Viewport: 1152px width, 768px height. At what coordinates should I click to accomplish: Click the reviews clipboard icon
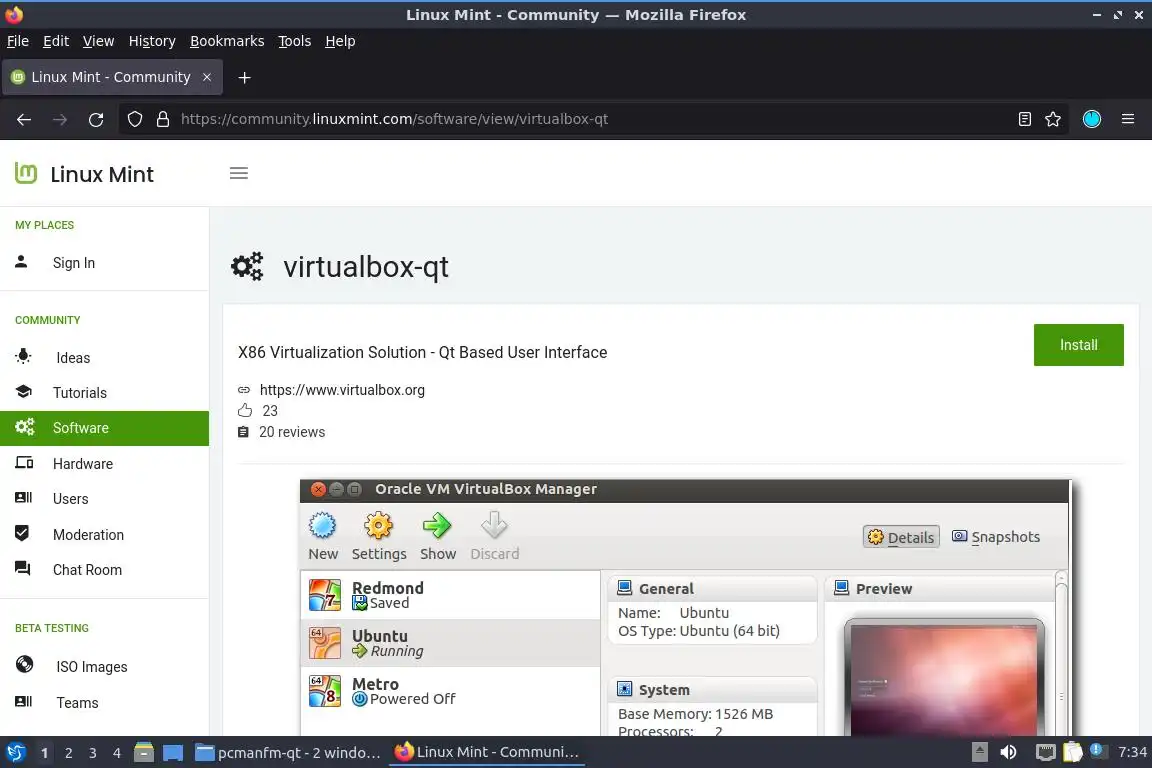point(243,432)
